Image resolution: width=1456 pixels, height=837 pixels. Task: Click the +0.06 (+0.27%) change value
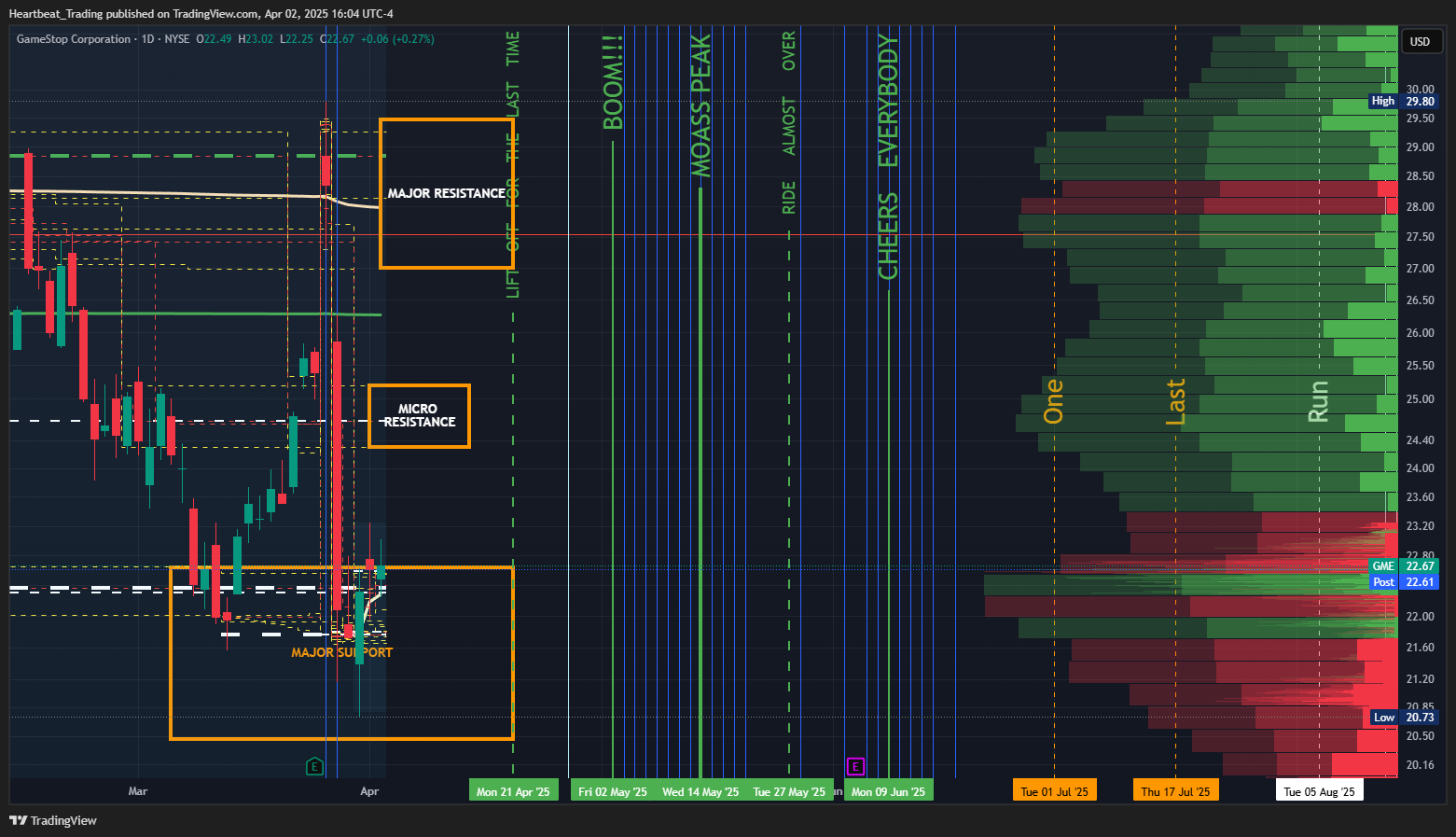[x=397, y=39]
